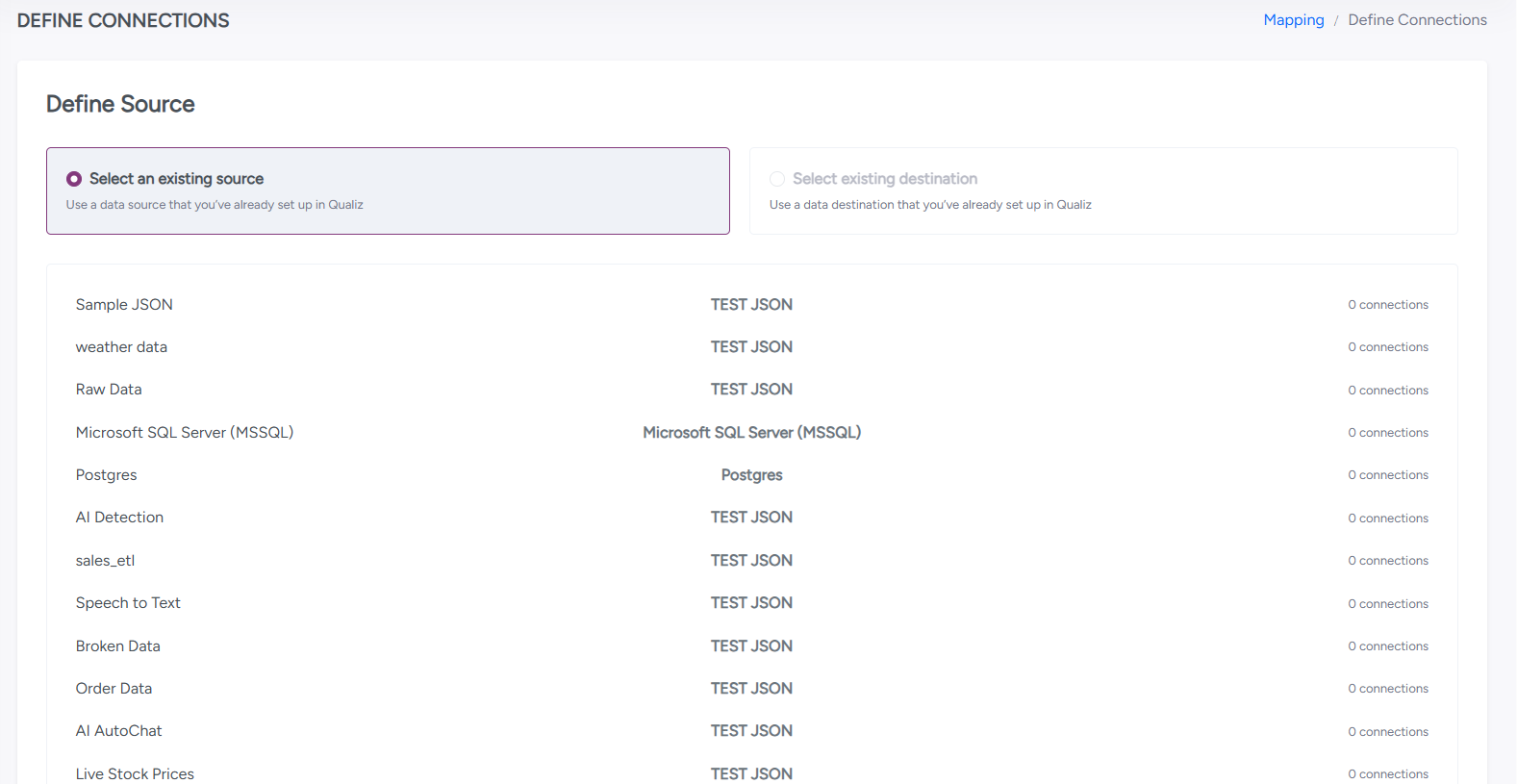Select the 'Select an existing source' radio button
The image size is (1517, 784).
(74, 179)
